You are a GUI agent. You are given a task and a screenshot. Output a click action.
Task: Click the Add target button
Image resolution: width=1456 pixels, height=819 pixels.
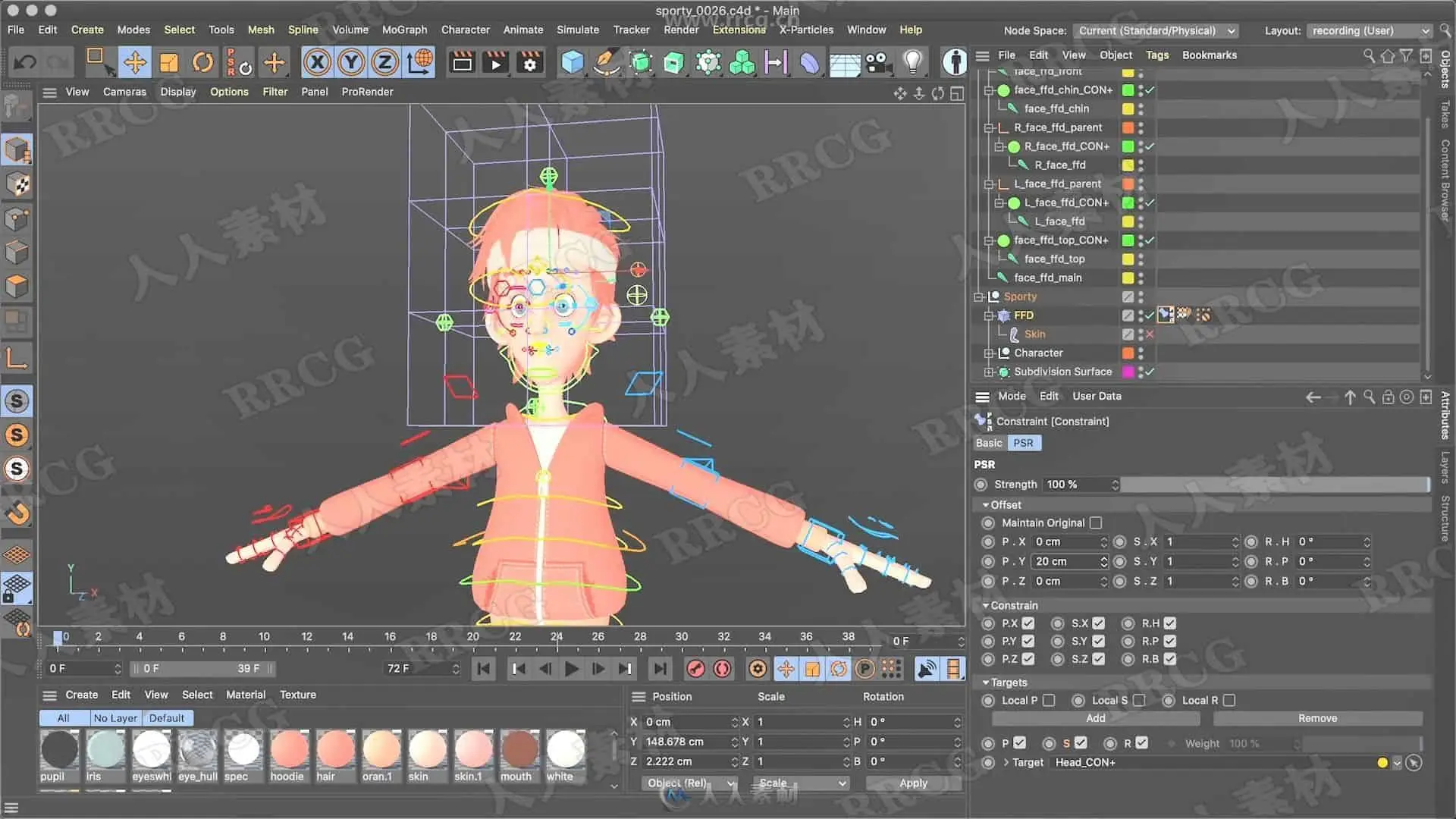click(x=1095, y=718)
